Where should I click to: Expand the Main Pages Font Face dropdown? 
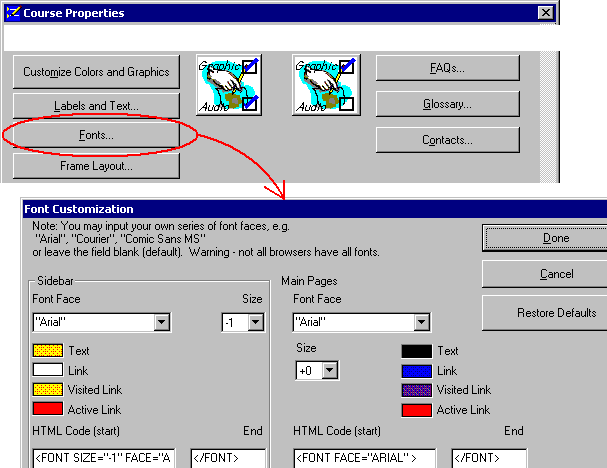422,322
